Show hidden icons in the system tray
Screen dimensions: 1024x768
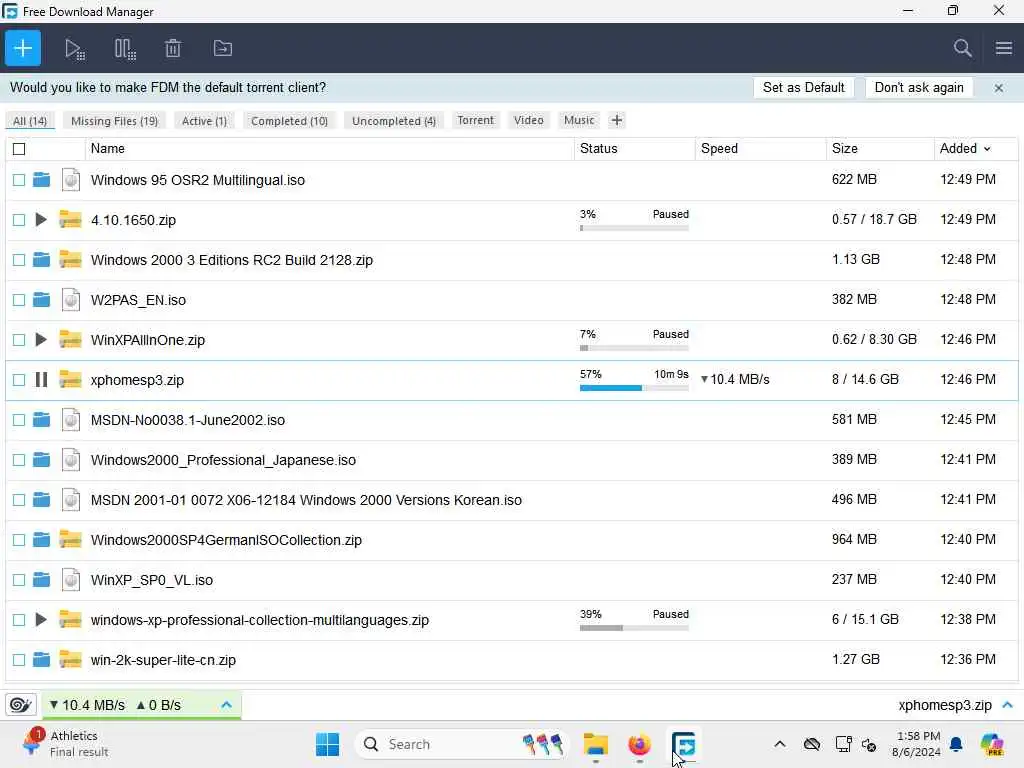[x=780, y=744]
